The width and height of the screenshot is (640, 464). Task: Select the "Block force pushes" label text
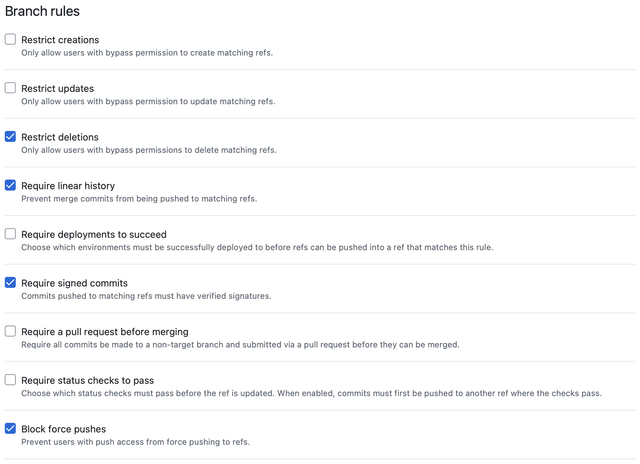click(x=64, y=429)
